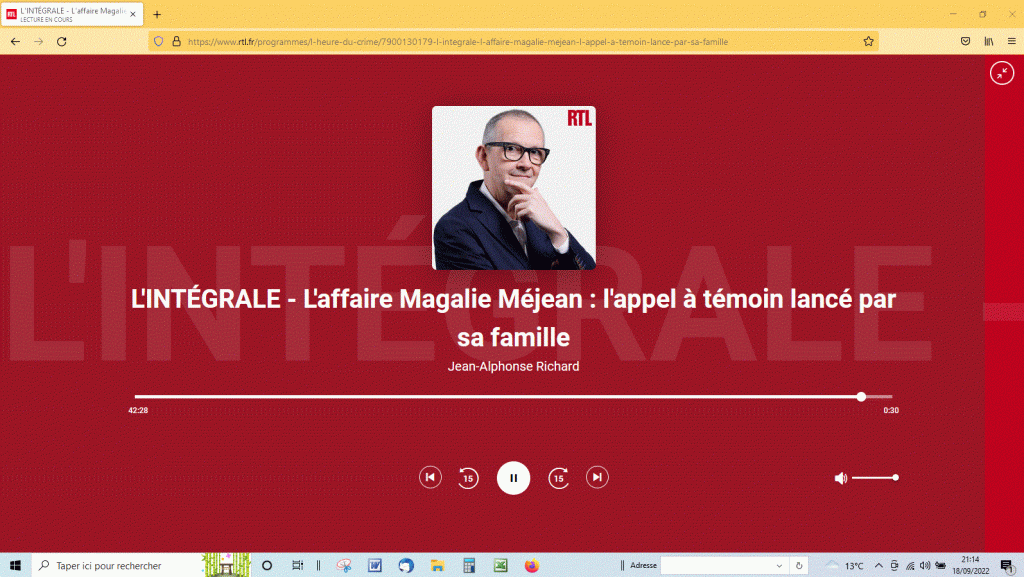Image resolution: width=1024 pixels, height=577 pixels.
Task: Click the Windows taskbar search box
Action: 118,565
